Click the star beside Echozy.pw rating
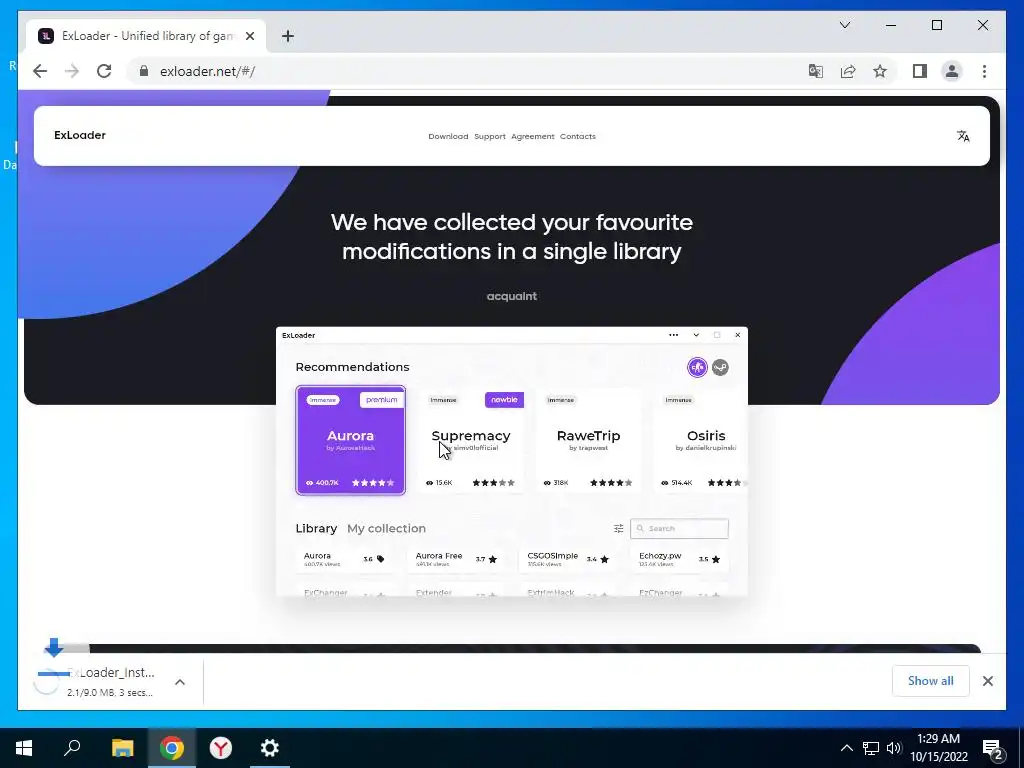The image size is (1024, 768). (716, 559)
